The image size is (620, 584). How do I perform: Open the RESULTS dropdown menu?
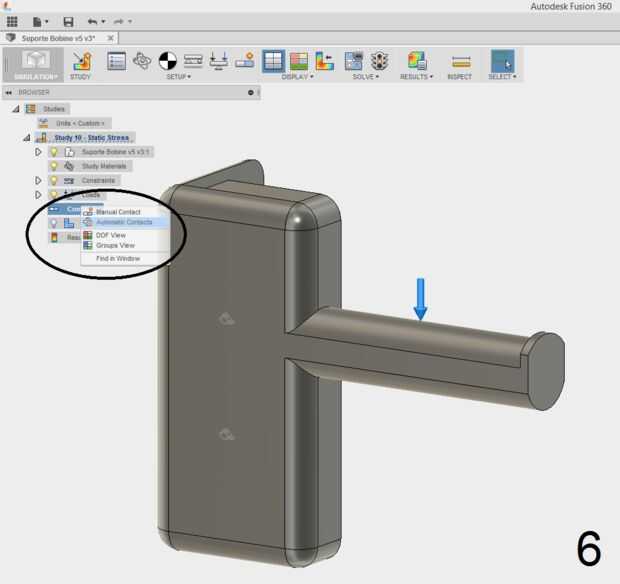click(416, 77)
